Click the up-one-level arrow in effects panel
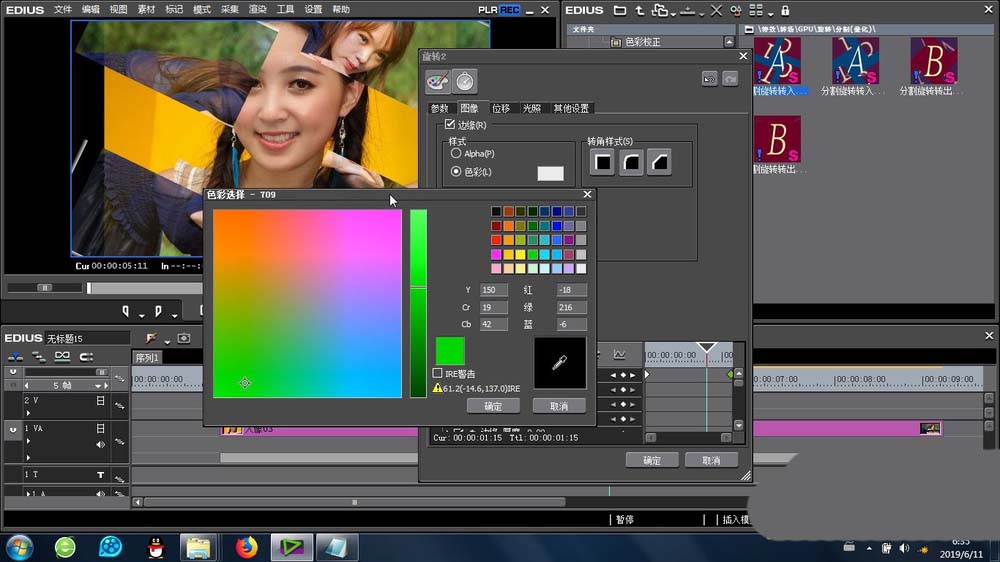 (x=639, y=10)
